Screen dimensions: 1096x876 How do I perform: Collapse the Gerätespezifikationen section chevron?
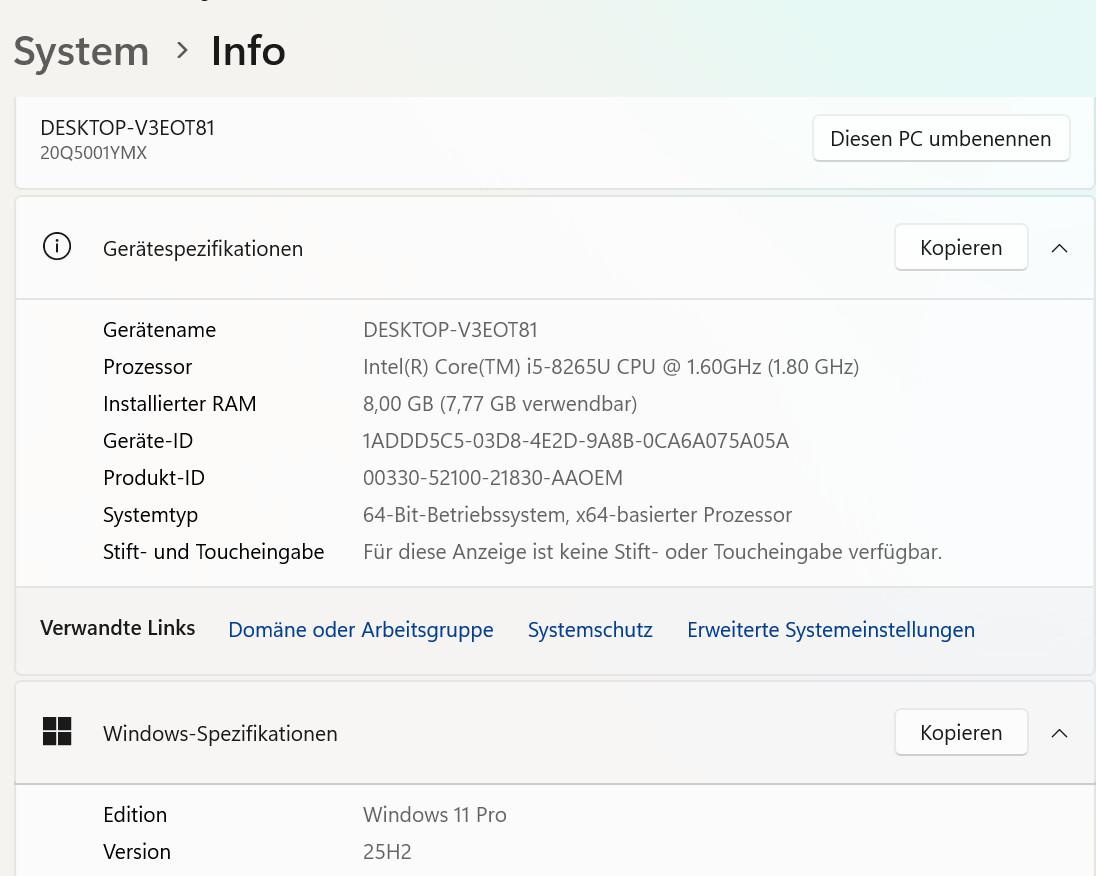point(1060,248)
